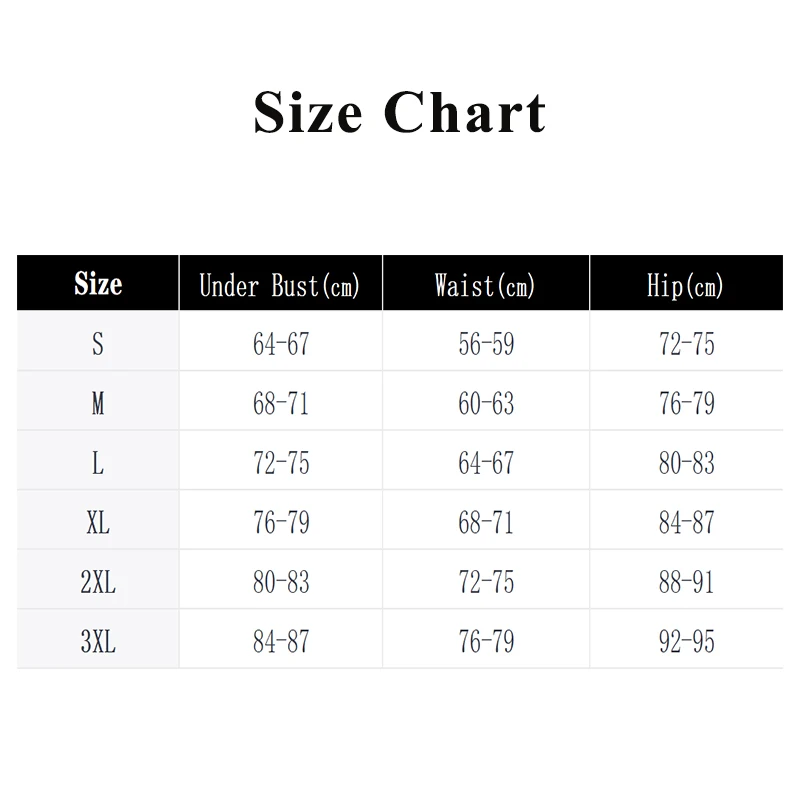Click the 84-87 hip cell for XL
The height and width of the screenshot is (800, 800).
686,522
